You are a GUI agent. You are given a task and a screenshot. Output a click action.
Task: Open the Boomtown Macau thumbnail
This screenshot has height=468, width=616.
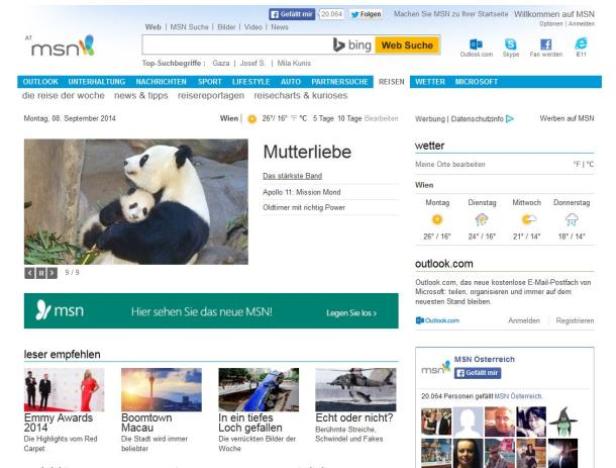pyautogui.click(x=161, y=390)
